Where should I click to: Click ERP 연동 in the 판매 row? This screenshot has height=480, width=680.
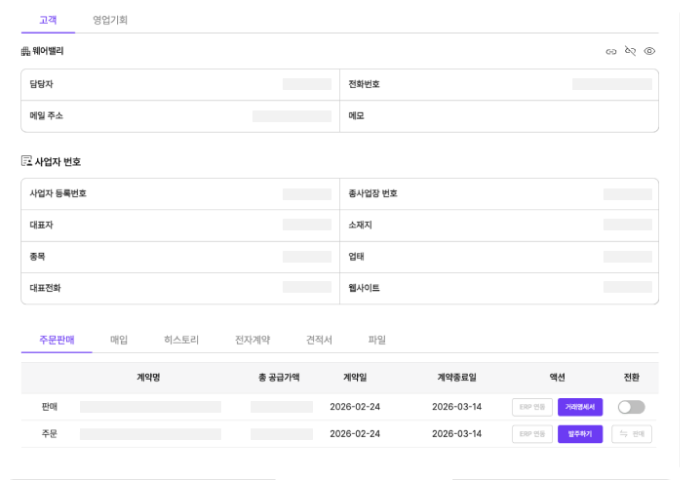point(532,407)
